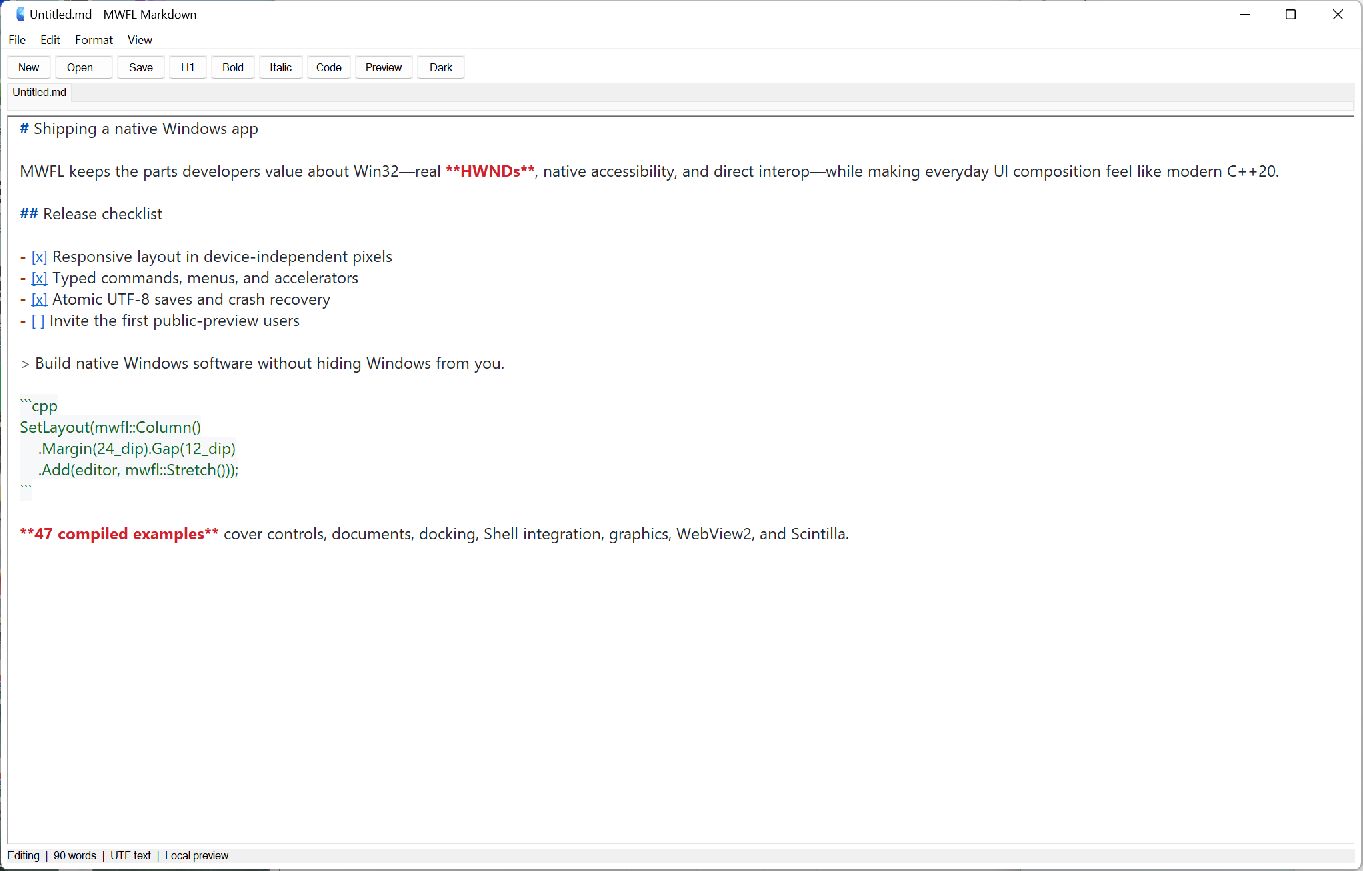
Task: Click the [x] marker before "Typed commands"
Action: pyautogui.click(x=39, y=278)
